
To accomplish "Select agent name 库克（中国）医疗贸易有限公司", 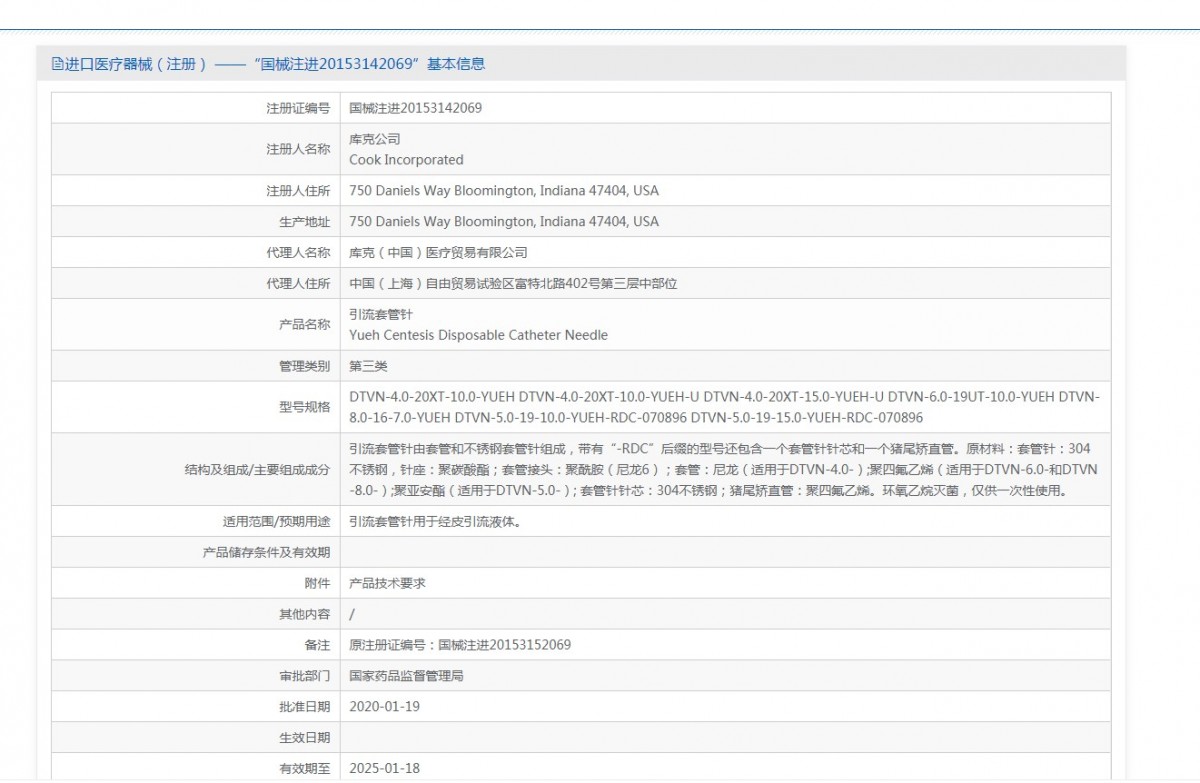I will (x=438, y=253).
